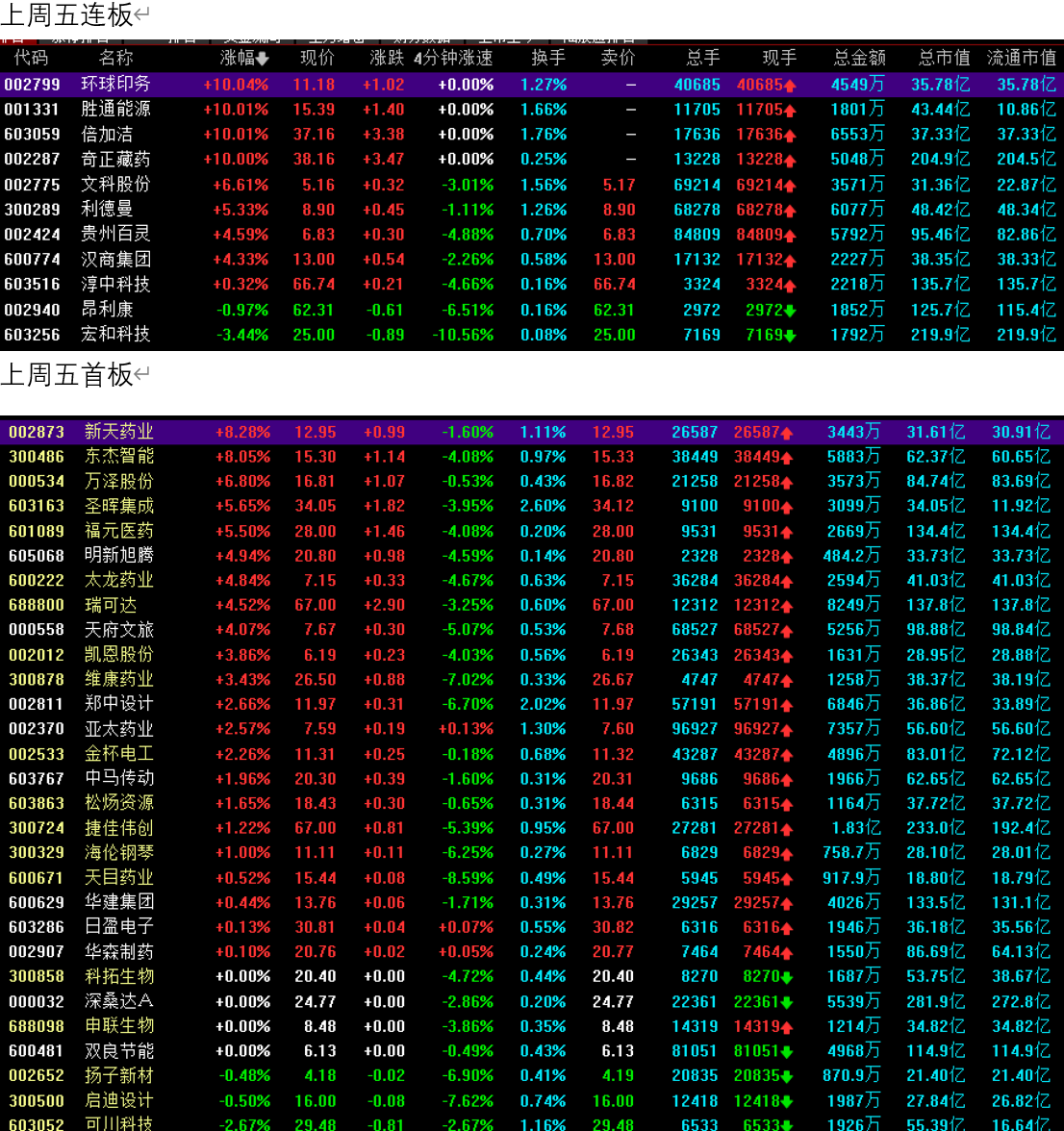The image size is (1064, 1131).
Task: Select stock name 申联生物
Action: click(119, 1026)
